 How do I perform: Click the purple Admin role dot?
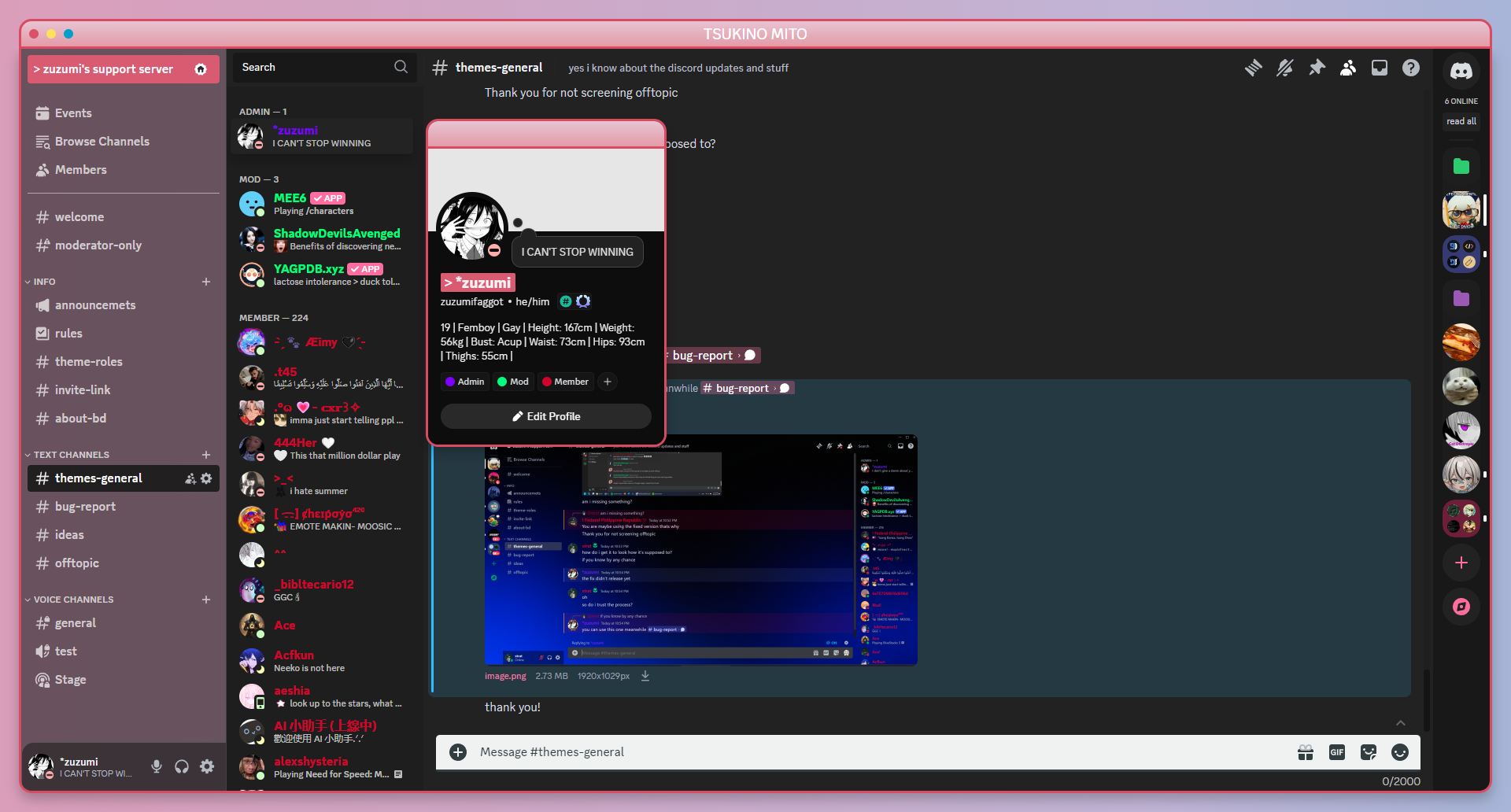[450, 382]
